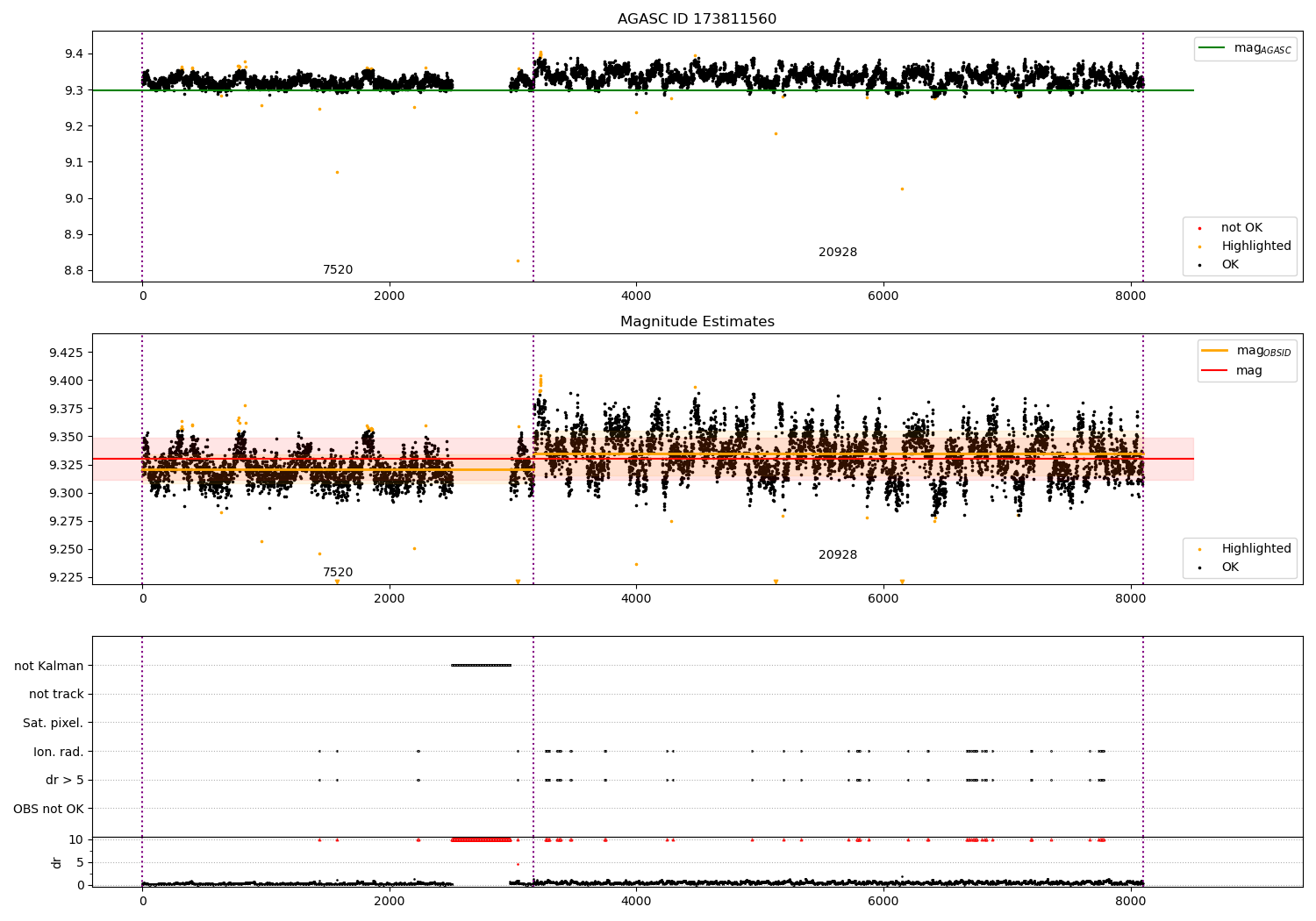Click y-axis tick '9.1' in top plot

[74, 163]
